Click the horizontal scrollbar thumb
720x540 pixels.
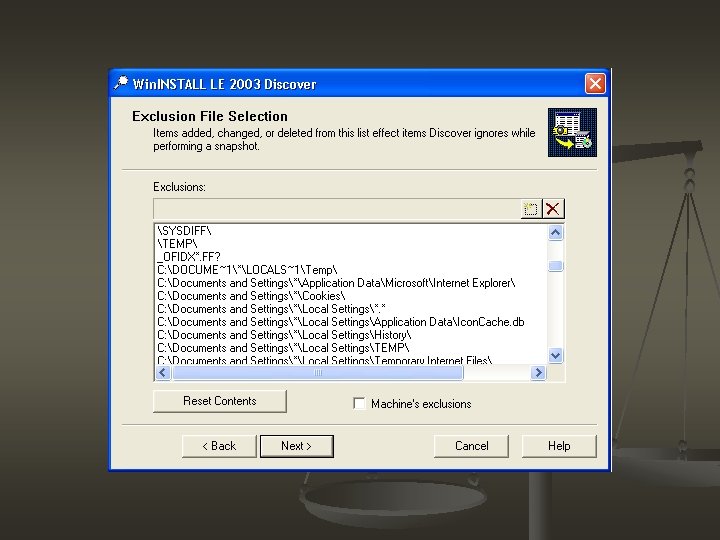click(318, 372)
